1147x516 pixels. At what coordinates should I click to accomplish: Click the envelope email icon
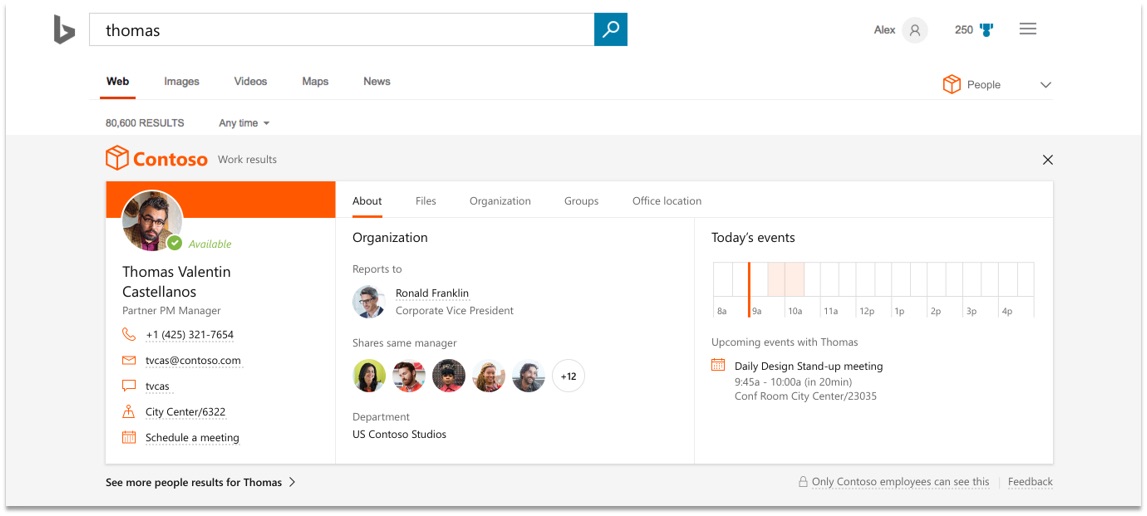129,361
